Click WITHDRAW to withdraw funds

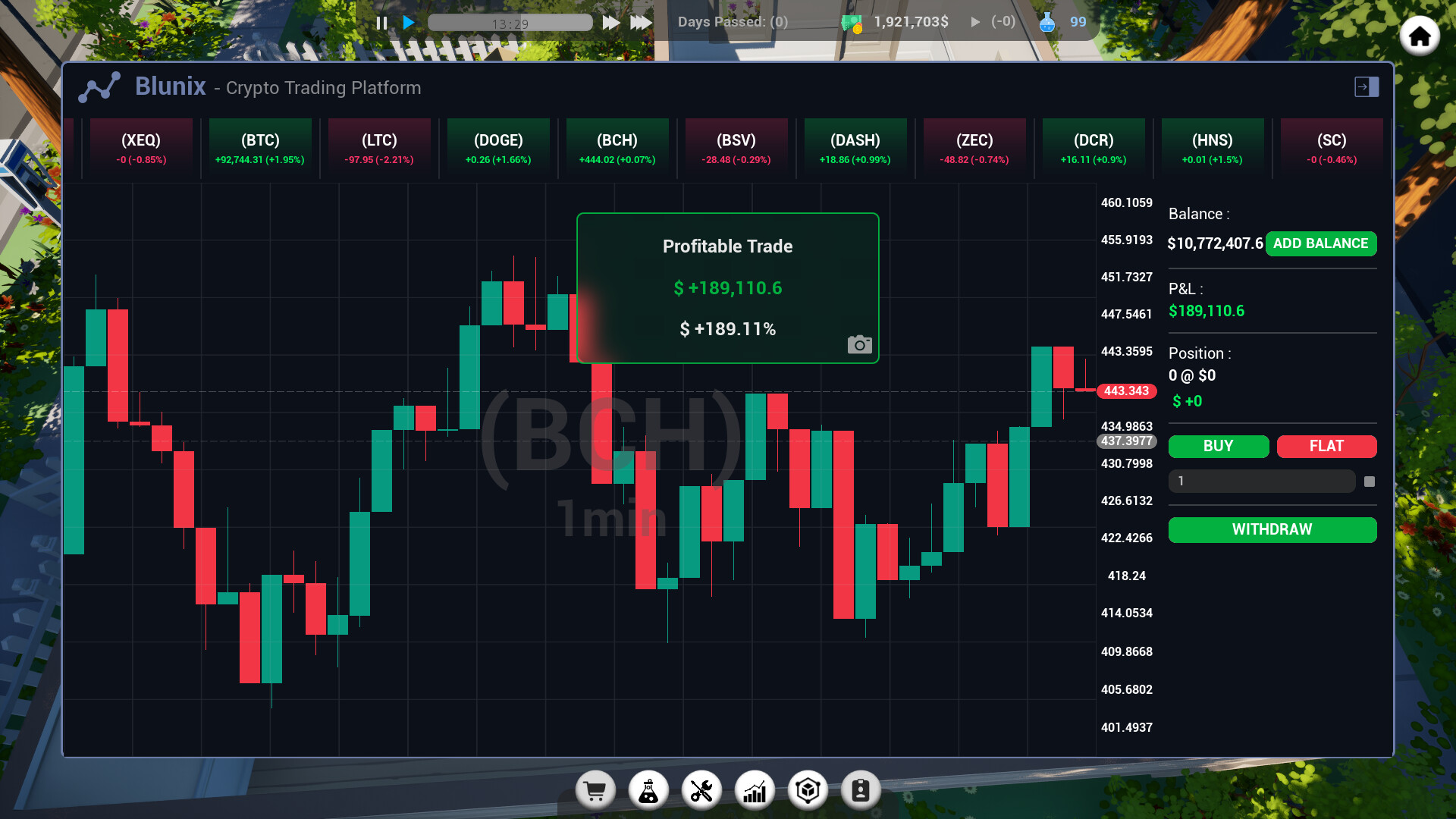click(x=1272, y=529)
